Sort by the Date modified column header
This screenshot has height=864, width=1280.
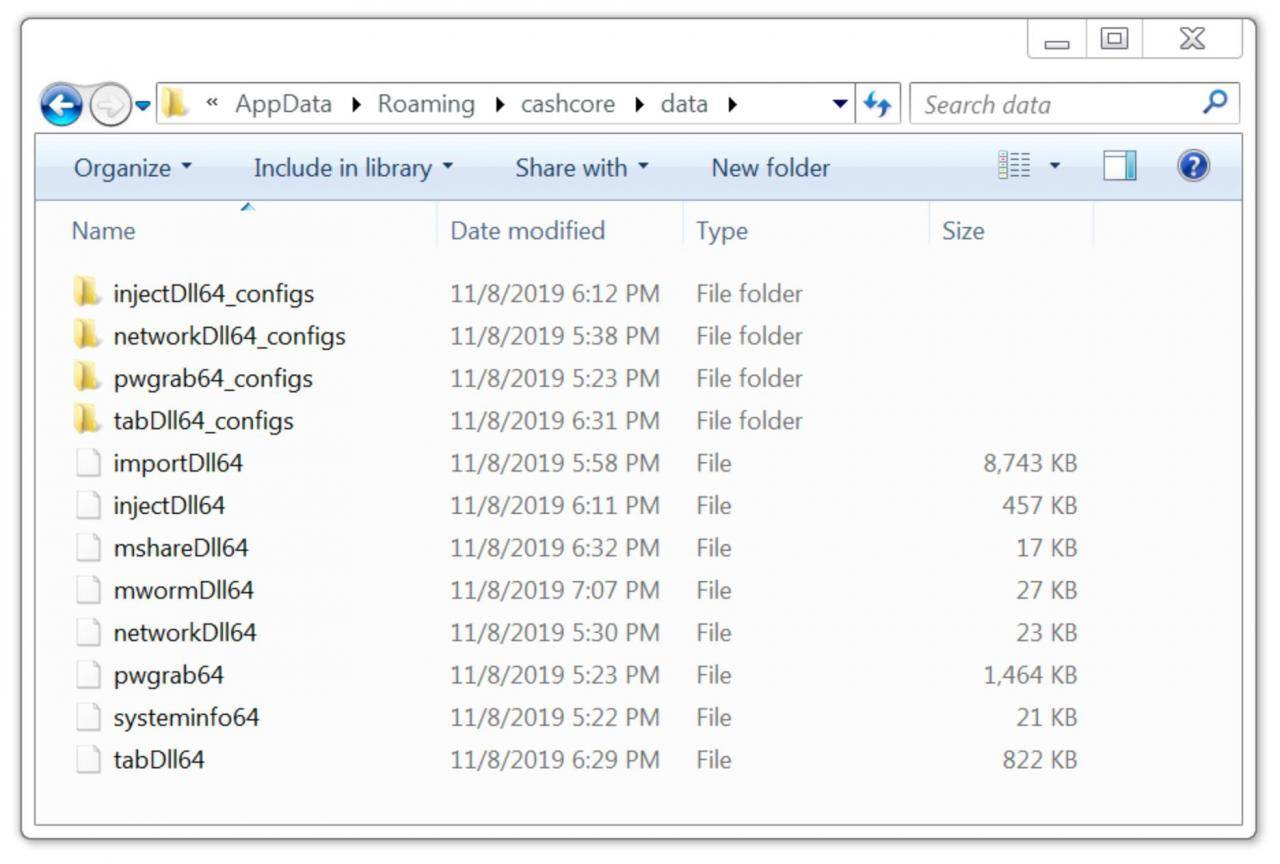click(x=528, y=230)
